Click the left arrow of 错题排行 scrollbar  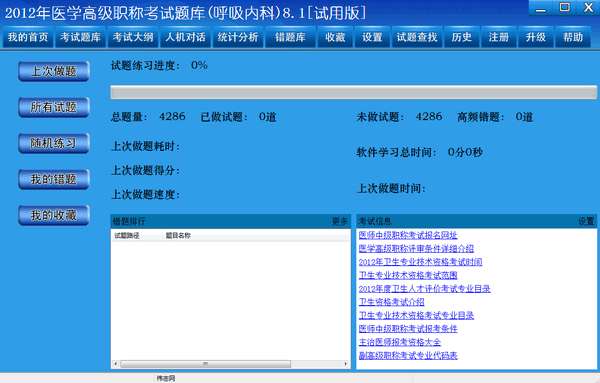[116, 364]
